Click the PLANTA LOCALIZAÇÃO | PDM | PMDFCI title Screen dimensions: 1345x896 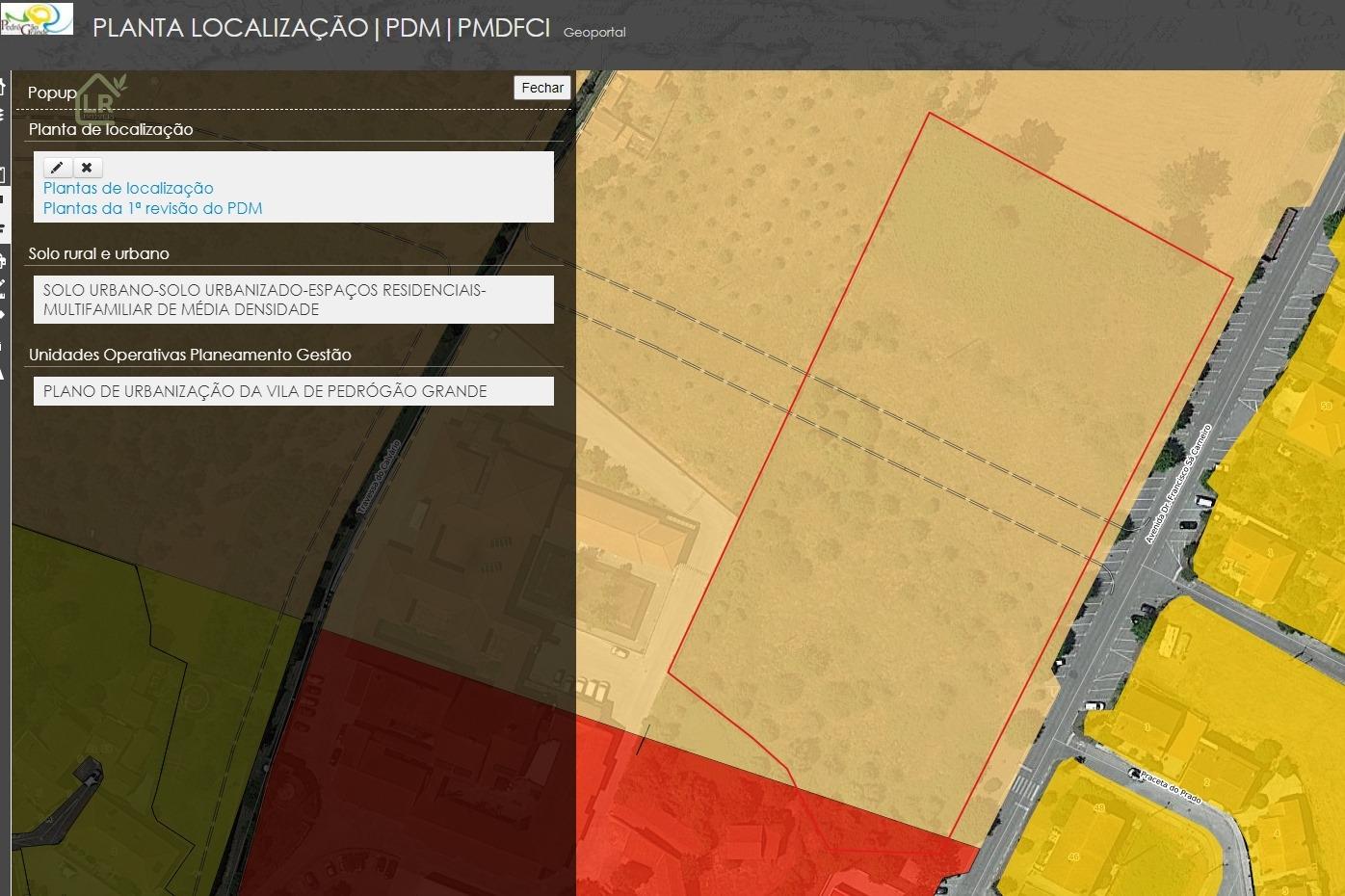point(321,28)
